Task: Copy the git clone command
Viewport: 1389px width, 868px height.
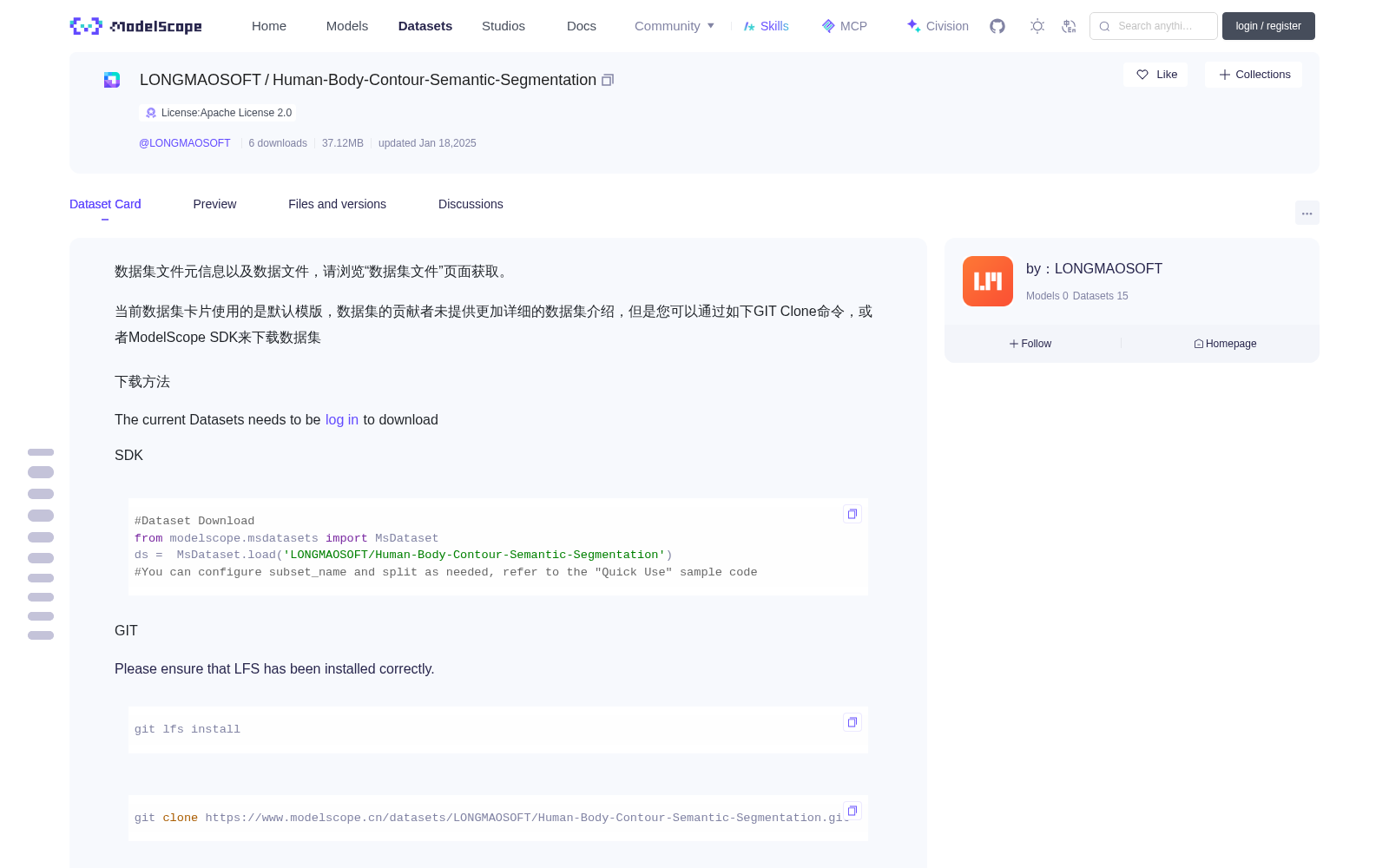Action: coord(852,811)
